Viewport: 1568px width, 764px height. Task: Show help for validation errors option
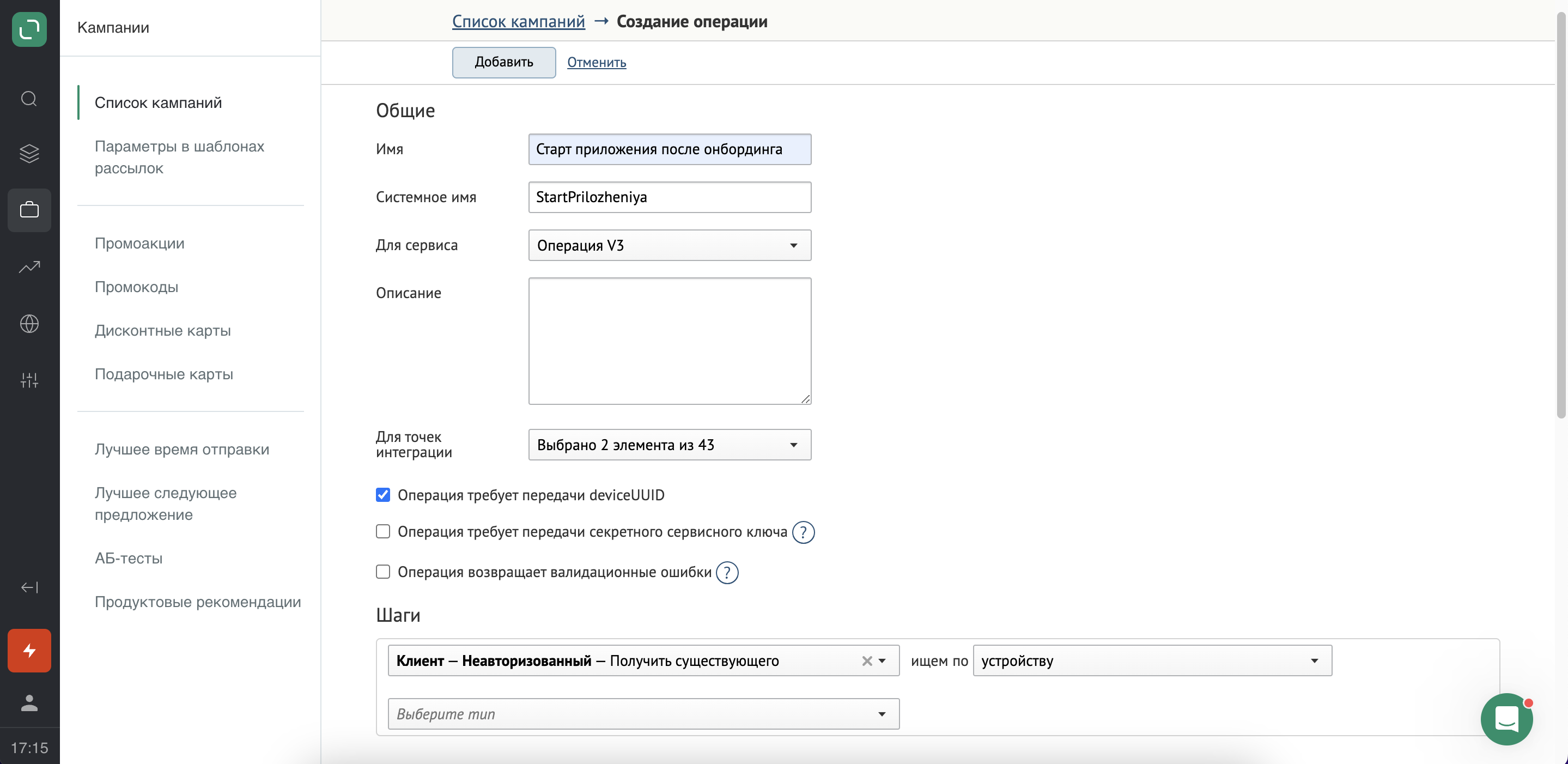(x=727, y=573)
